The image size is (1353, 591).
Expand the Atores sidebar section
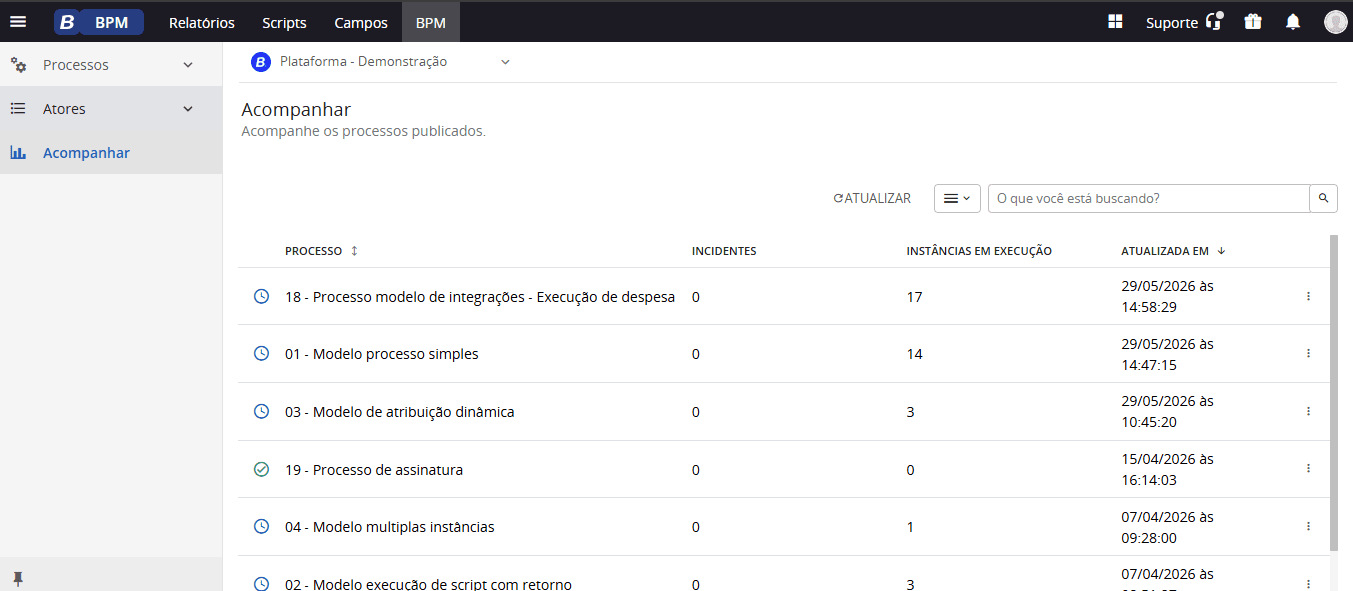[x=188, y=109]
